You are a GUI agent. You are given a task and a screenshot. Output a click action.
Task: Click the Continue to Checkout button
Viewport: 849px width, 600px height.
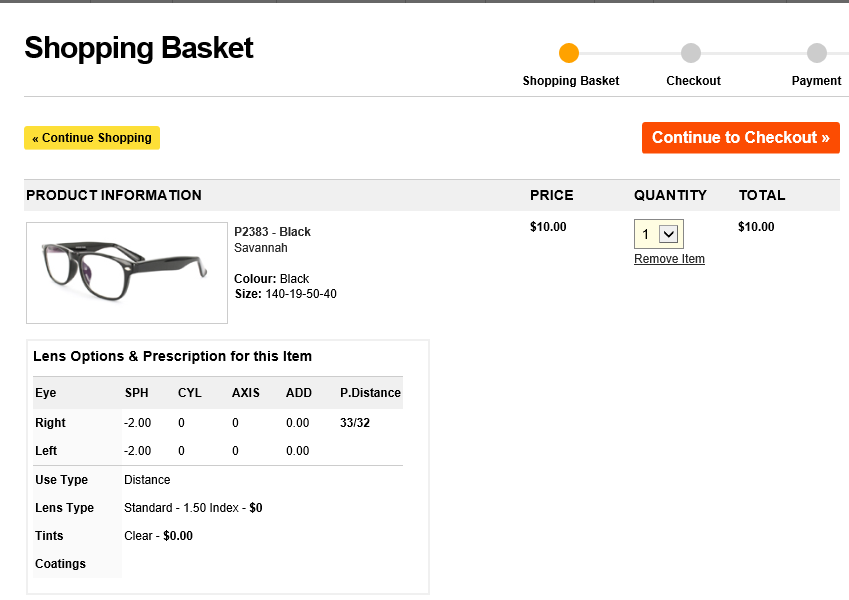click(x=740, y=138)
